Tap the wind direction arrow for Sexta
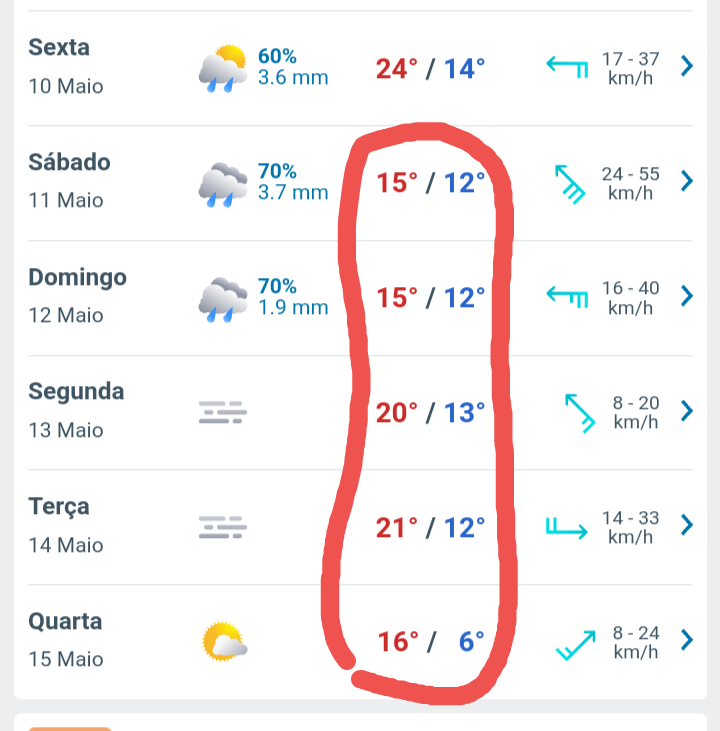 click(x=567, y=67)
